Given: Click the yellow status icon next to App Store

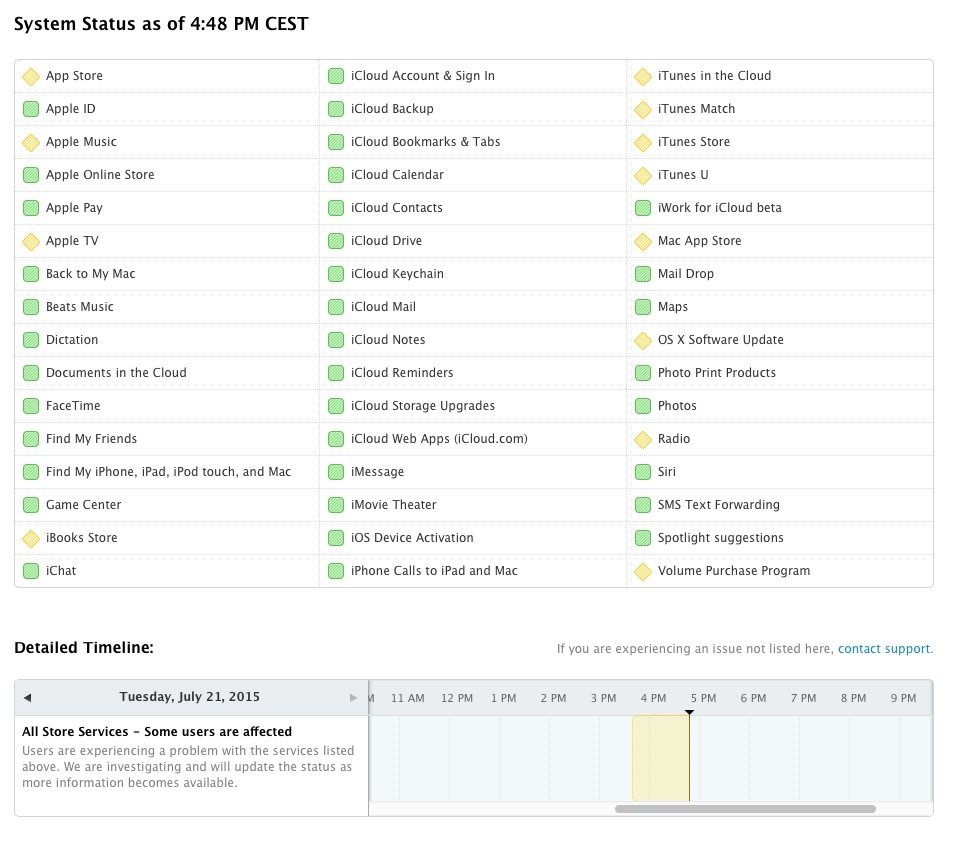Looking at the screenshot, I should (30, 77).
